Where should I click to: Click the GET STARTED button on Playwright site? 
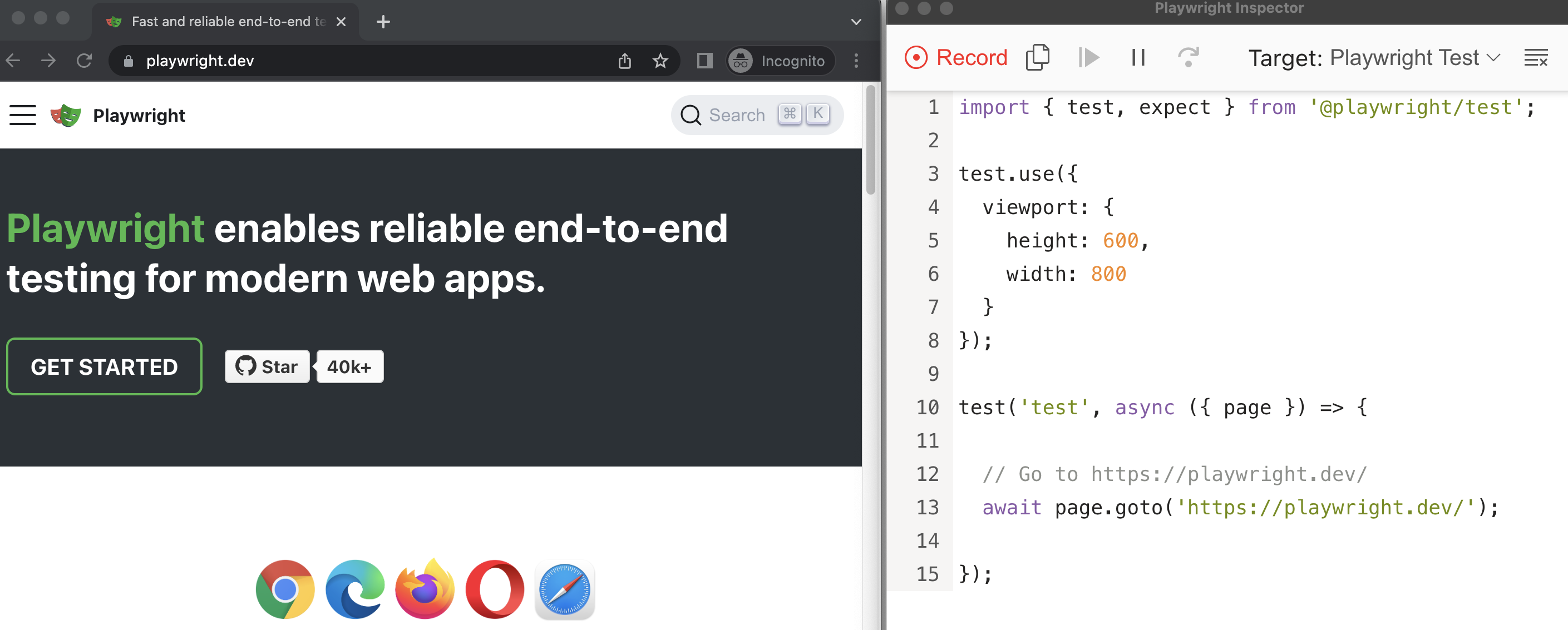tap(104, 365)
